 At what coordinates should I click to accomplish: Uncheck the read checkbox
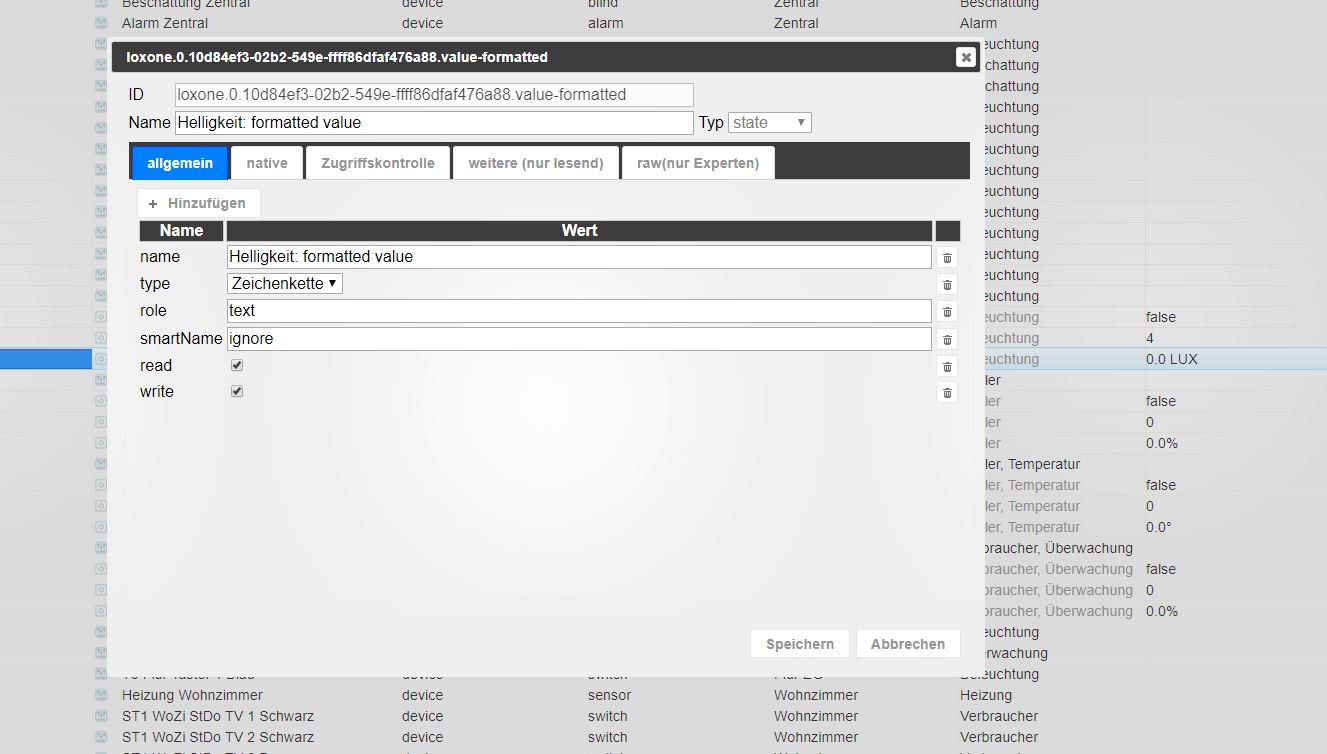click(x=237, y=365)
